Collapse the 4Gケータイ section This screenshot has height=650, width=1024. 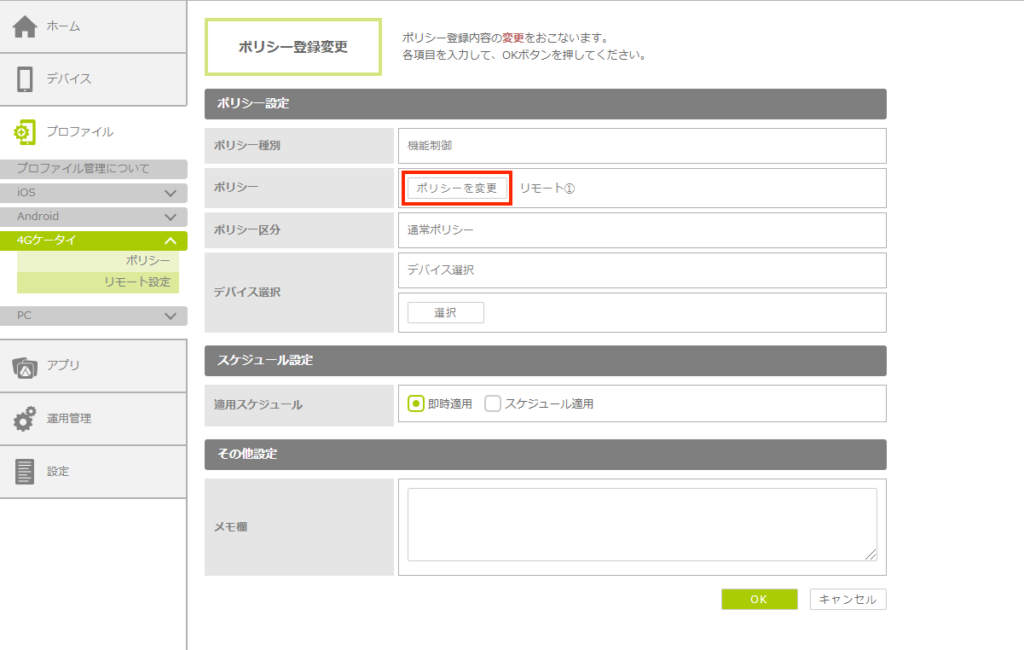(170, 241)
